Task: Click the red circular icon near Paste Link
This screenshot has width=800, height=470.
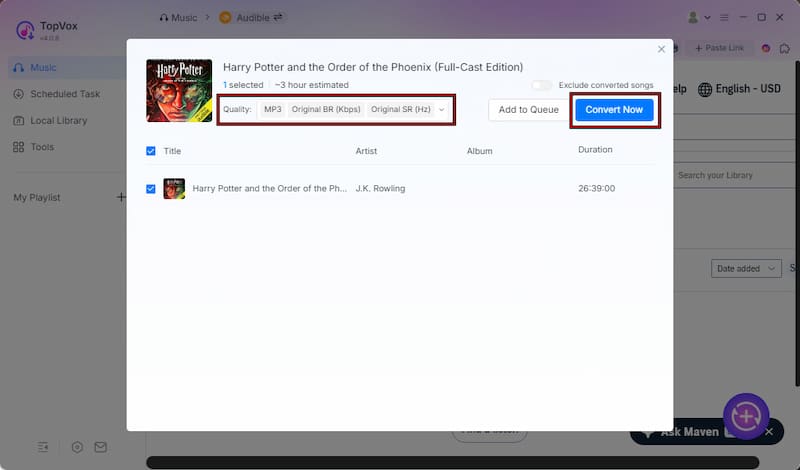Action: [766, 48]
